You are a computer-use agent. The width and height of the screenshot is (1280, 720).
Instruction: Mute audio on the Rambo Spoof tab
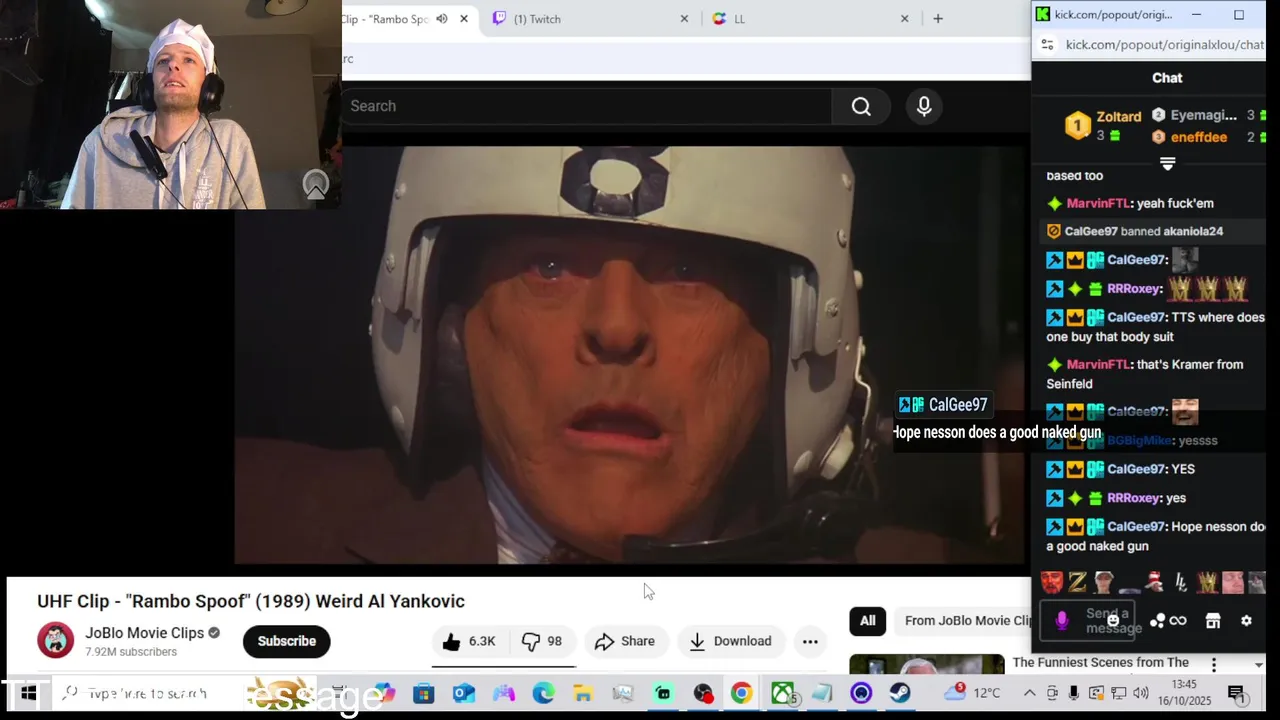tap(441, 19)
